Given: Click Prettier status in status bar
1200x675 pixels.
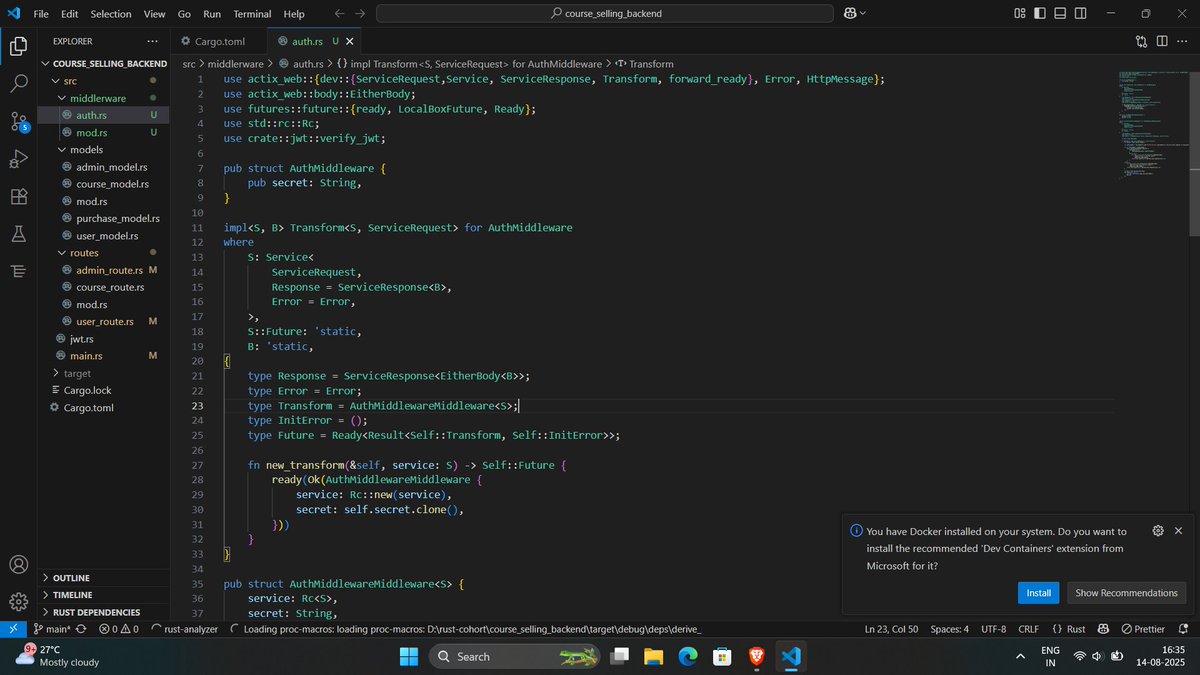Looking at the screenshot, I should tap(1143, 629).
